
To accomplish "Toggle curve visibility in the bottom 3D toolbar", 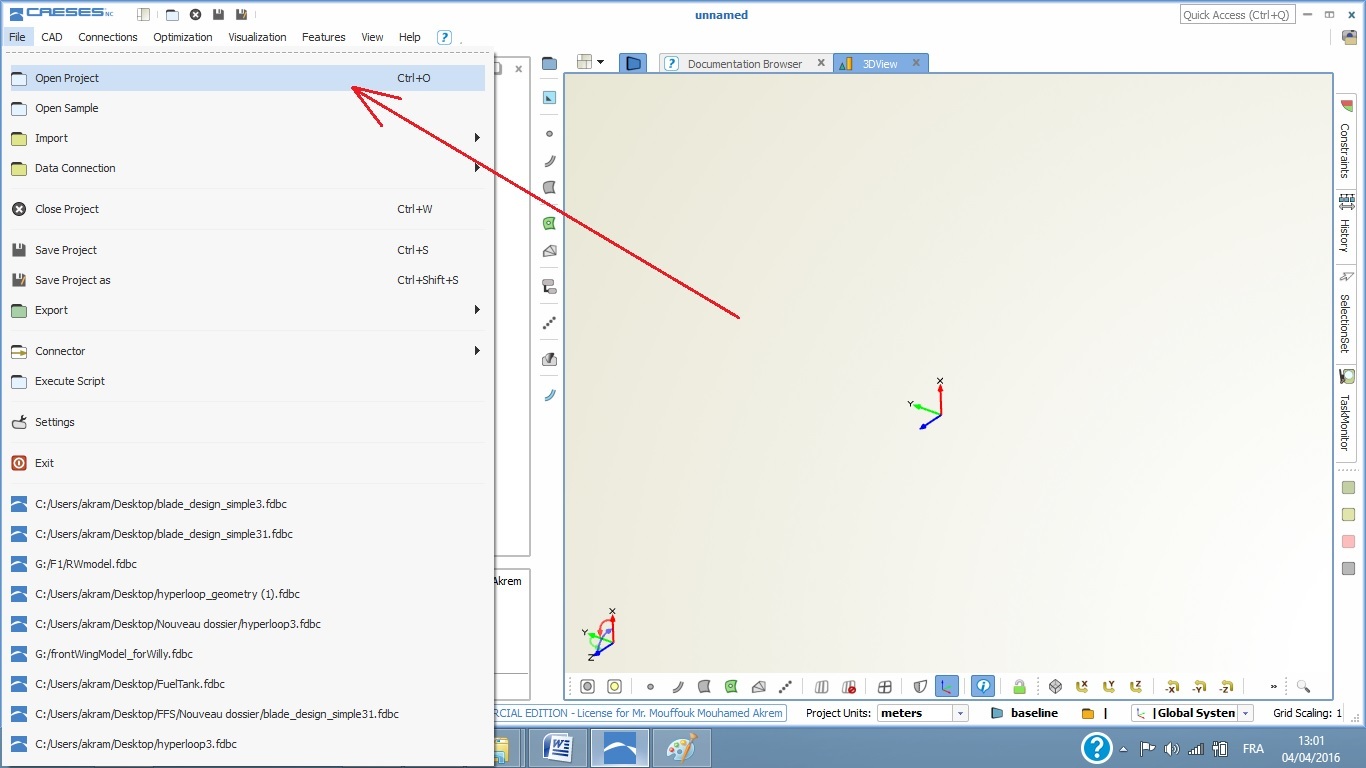I will [677, 687].
